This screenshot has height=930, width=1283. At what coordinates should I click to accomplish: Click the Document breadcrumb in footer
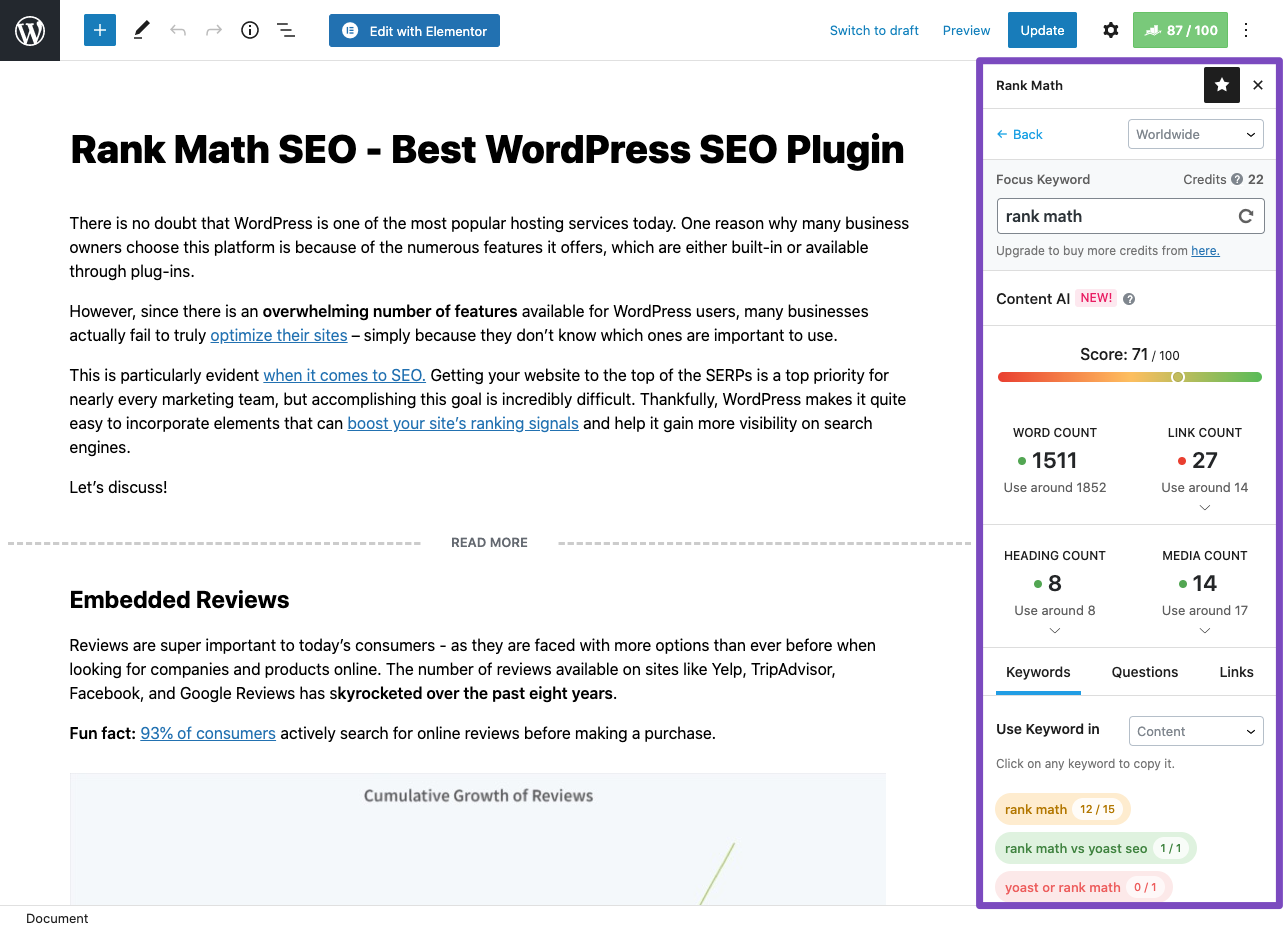(57, 918)
